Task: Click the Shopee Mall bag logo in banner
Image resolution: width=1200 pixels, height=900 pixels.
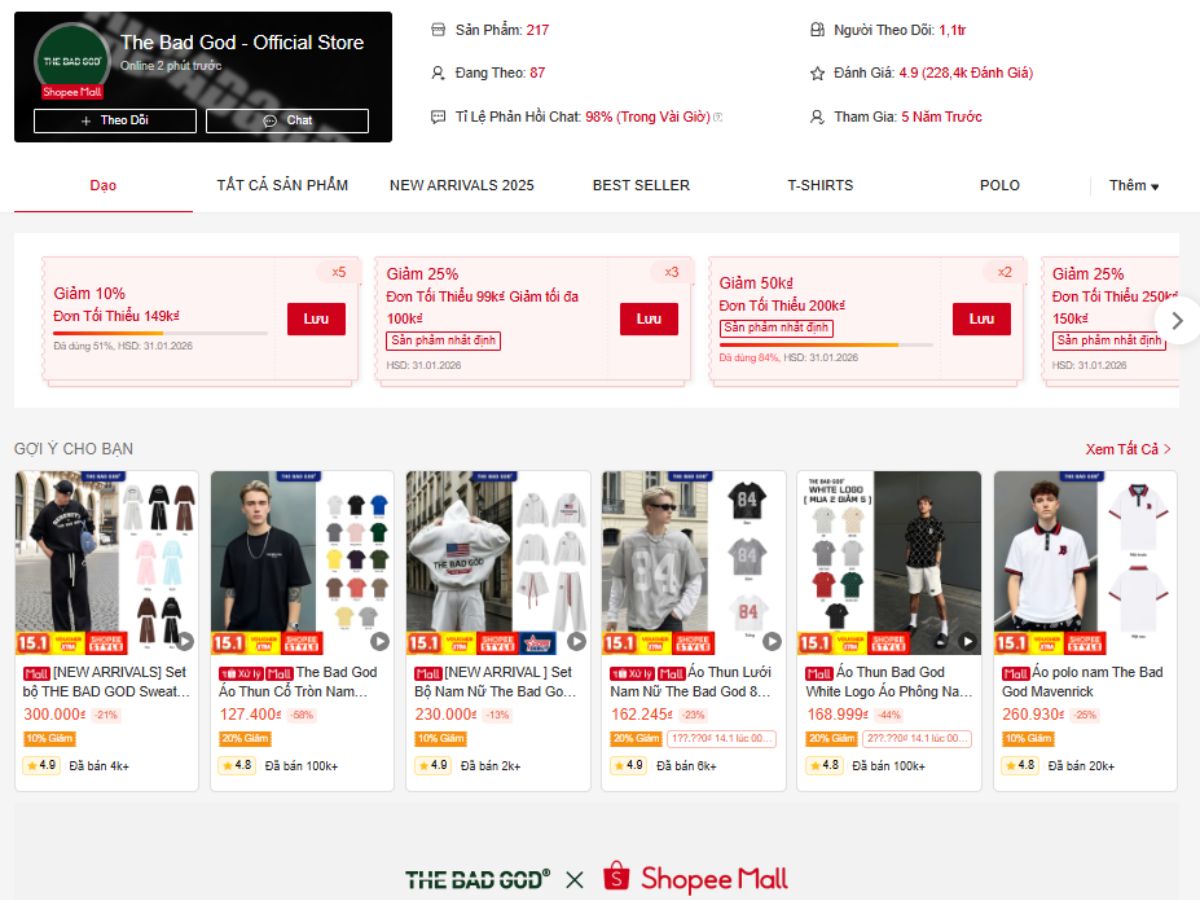Action: click(x=617, y=878)
